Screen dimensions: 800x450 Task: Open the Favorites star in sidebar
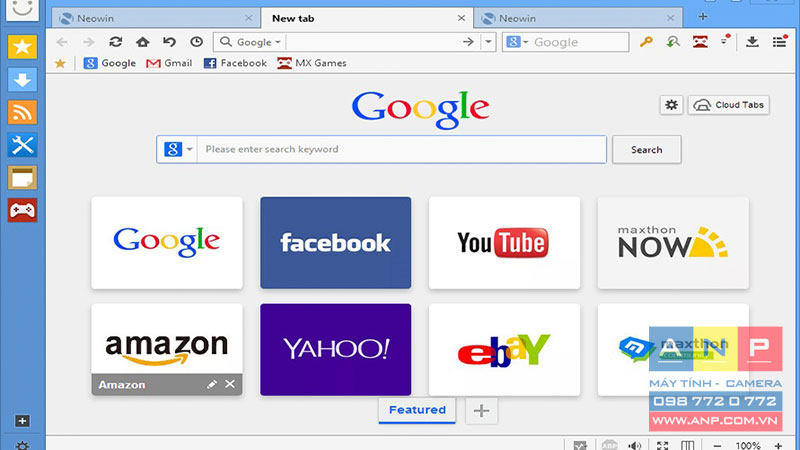tap(22, 47)
